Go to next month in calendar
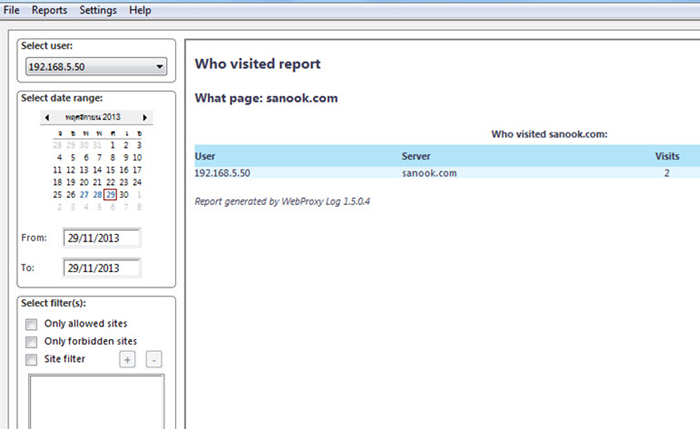This screenshot has width=700, height=429. 146,117
